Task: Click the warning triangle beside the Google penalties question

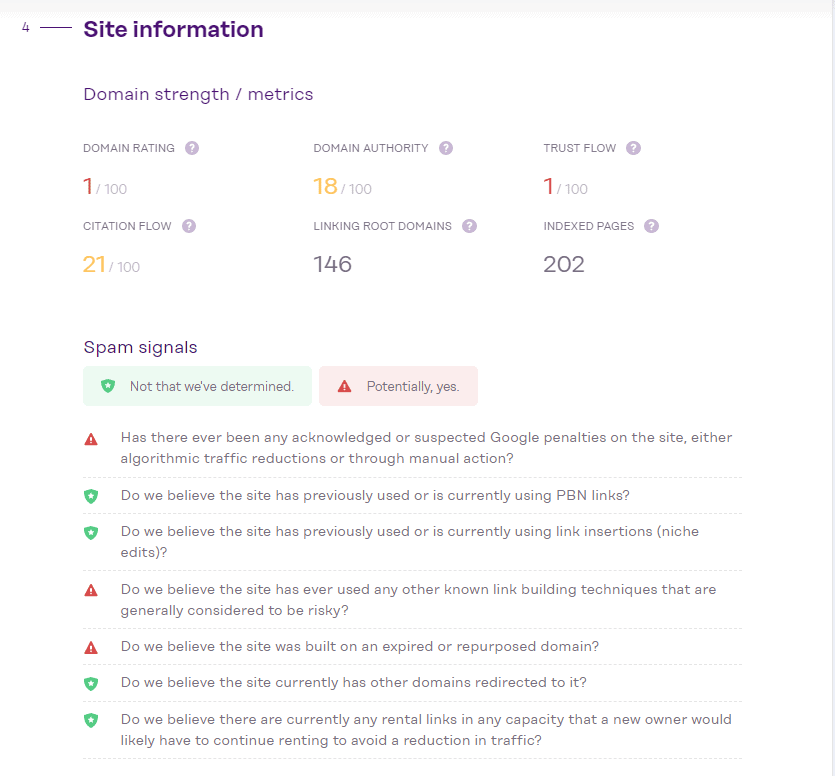Action: [x=91, y=437]
